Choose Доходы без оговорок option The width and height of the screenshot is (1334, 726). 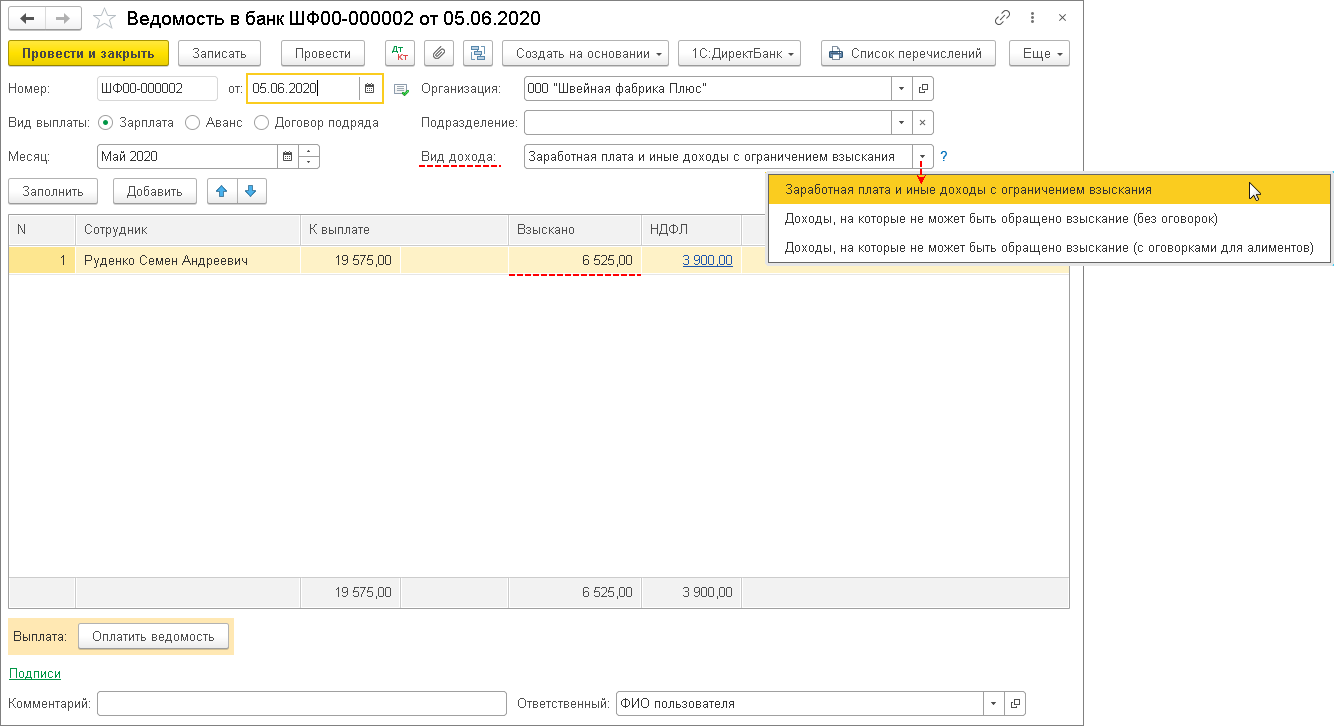tap(1049, 218)
